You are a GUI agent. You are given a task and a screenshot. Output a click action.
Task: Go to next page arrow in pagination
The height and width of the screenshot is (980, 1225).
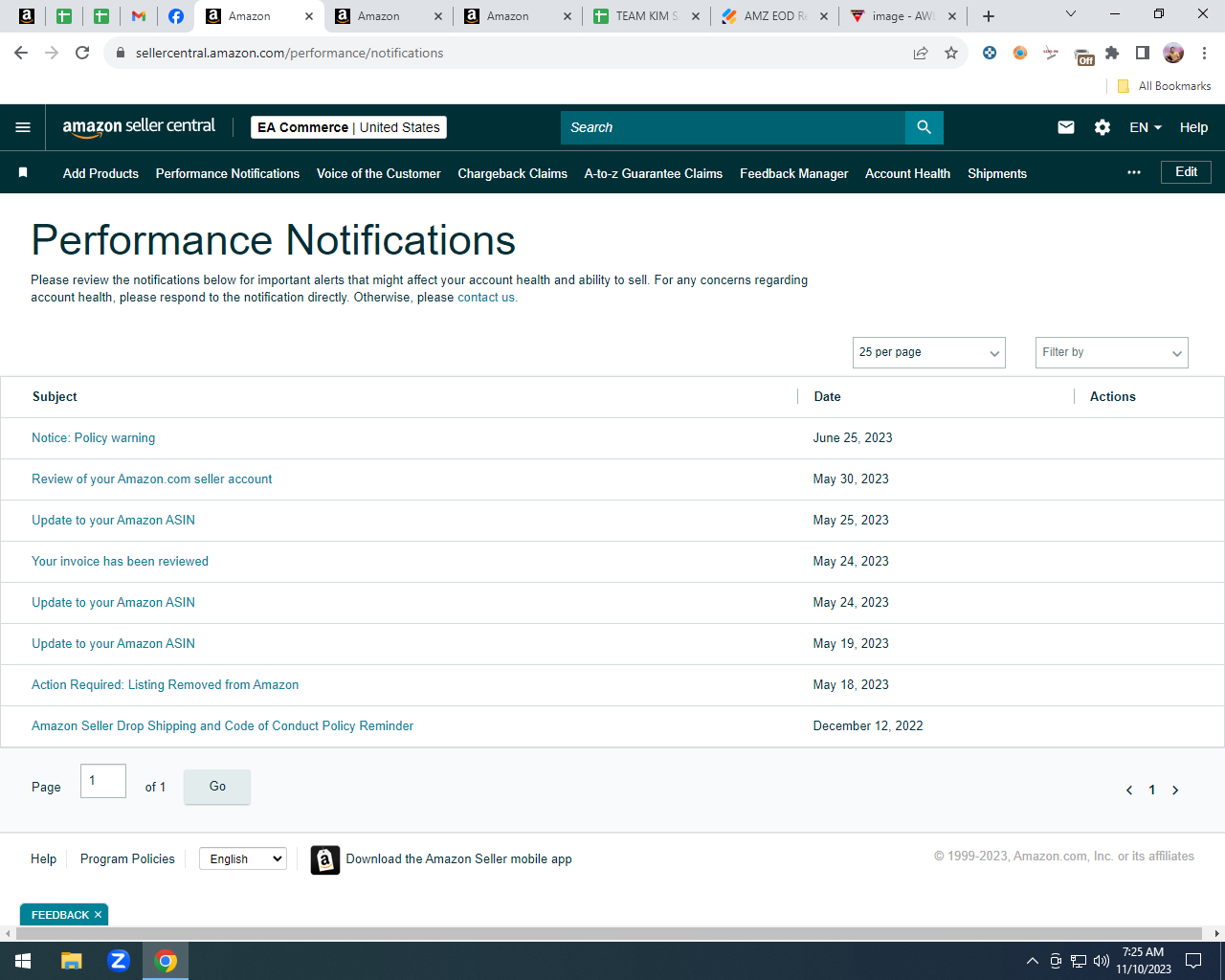click(1175, 791)
